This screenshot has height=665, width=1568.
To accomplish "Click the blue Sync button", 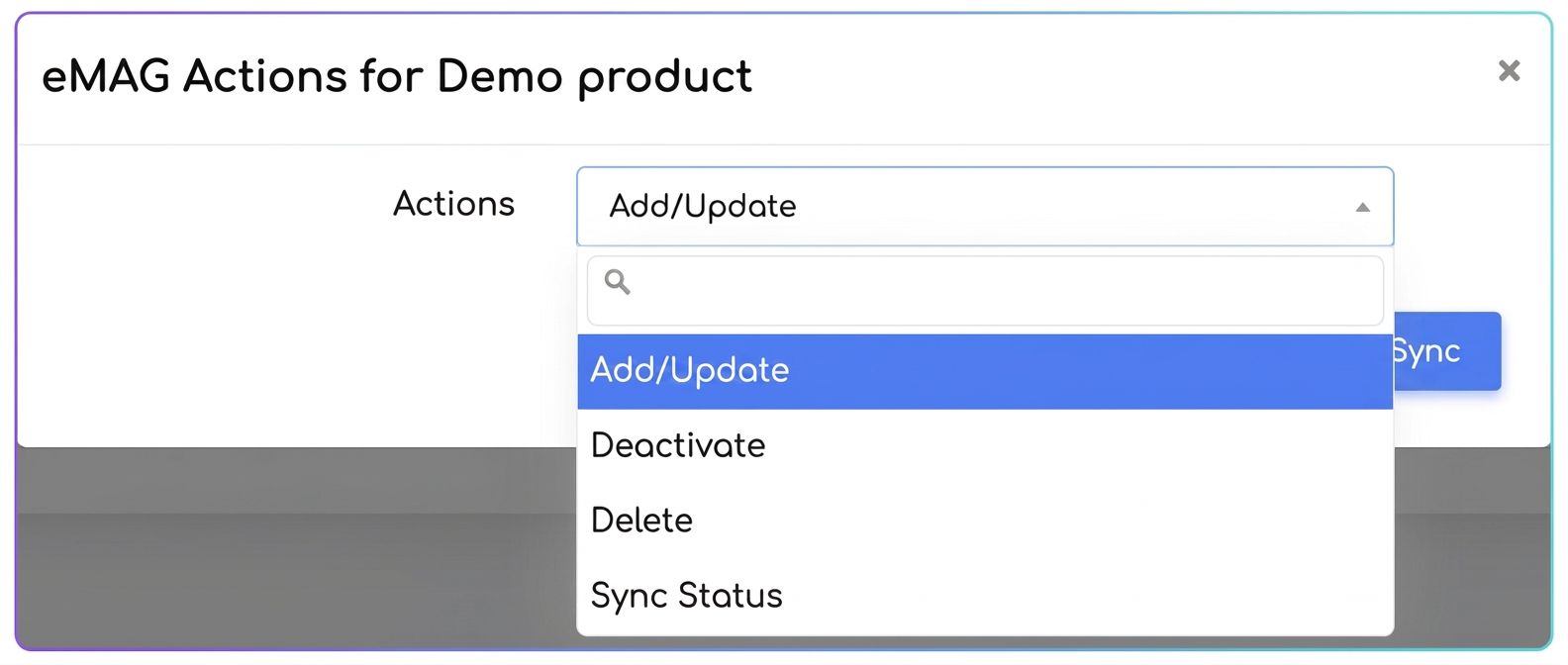I will (x=1447, y=351).
